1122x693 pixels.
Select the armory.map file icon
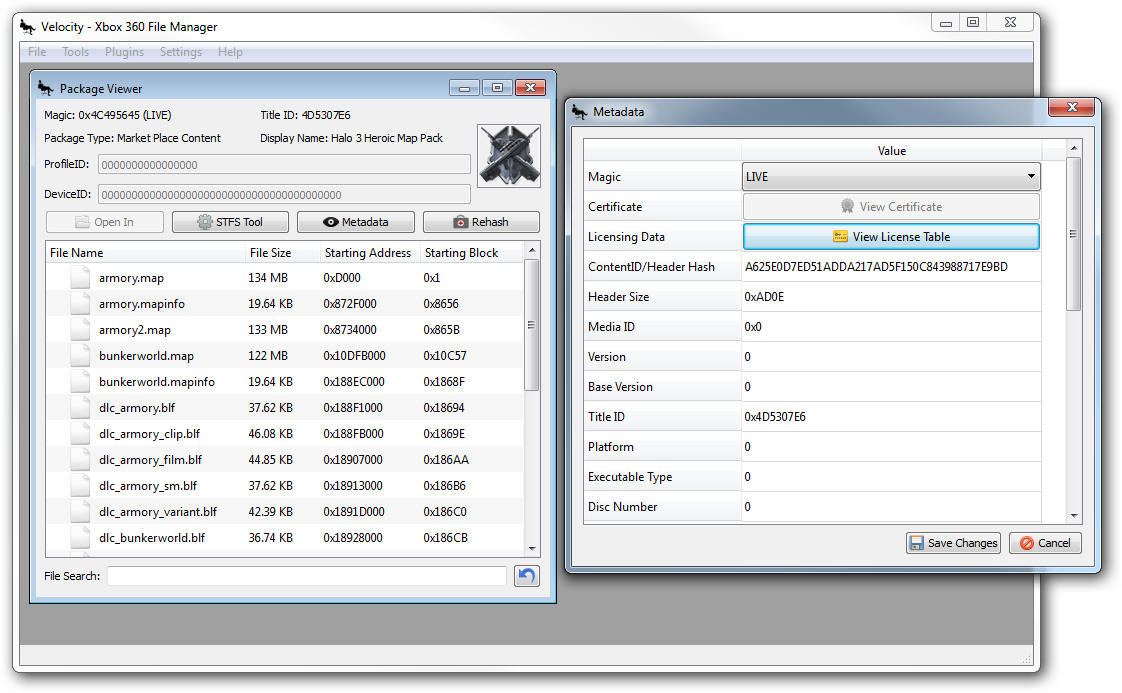[80, 278]
